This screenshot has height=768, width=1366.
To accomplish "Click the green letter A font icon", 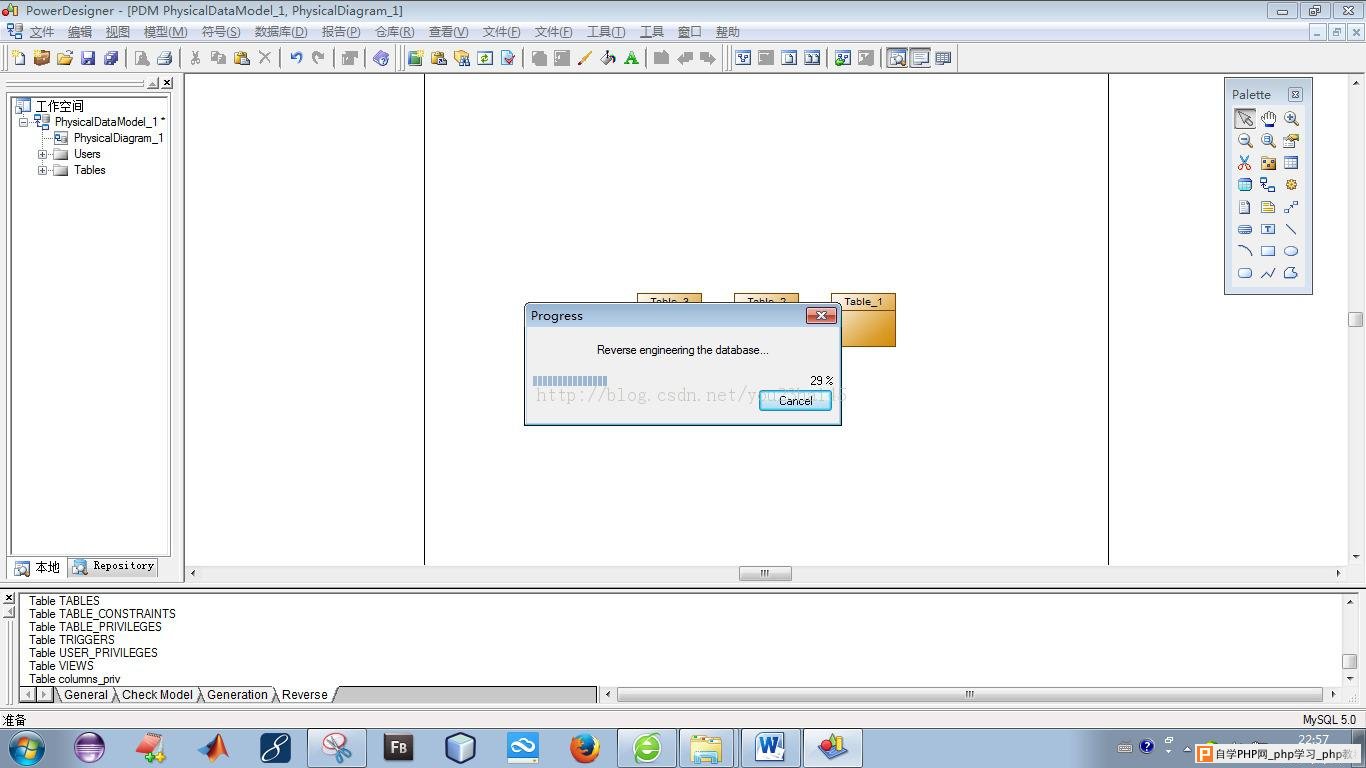I will point(631,58).
